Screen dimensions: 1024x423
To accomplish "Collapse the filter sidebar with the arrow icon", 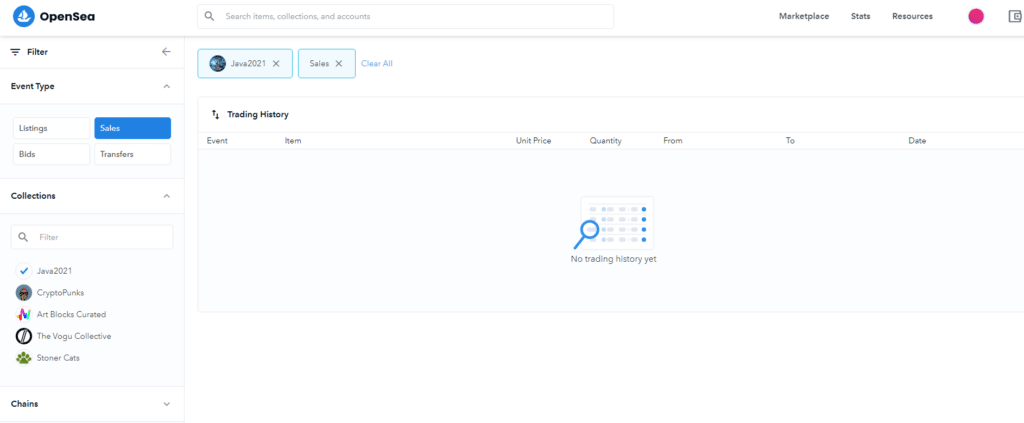I will [x=166, y=51].
